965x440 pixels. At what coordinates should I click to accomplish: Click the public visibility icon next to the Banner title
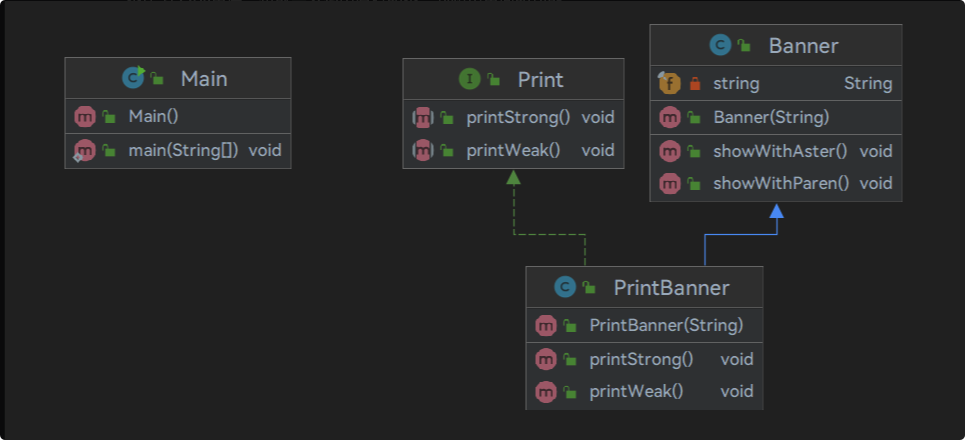745,46
